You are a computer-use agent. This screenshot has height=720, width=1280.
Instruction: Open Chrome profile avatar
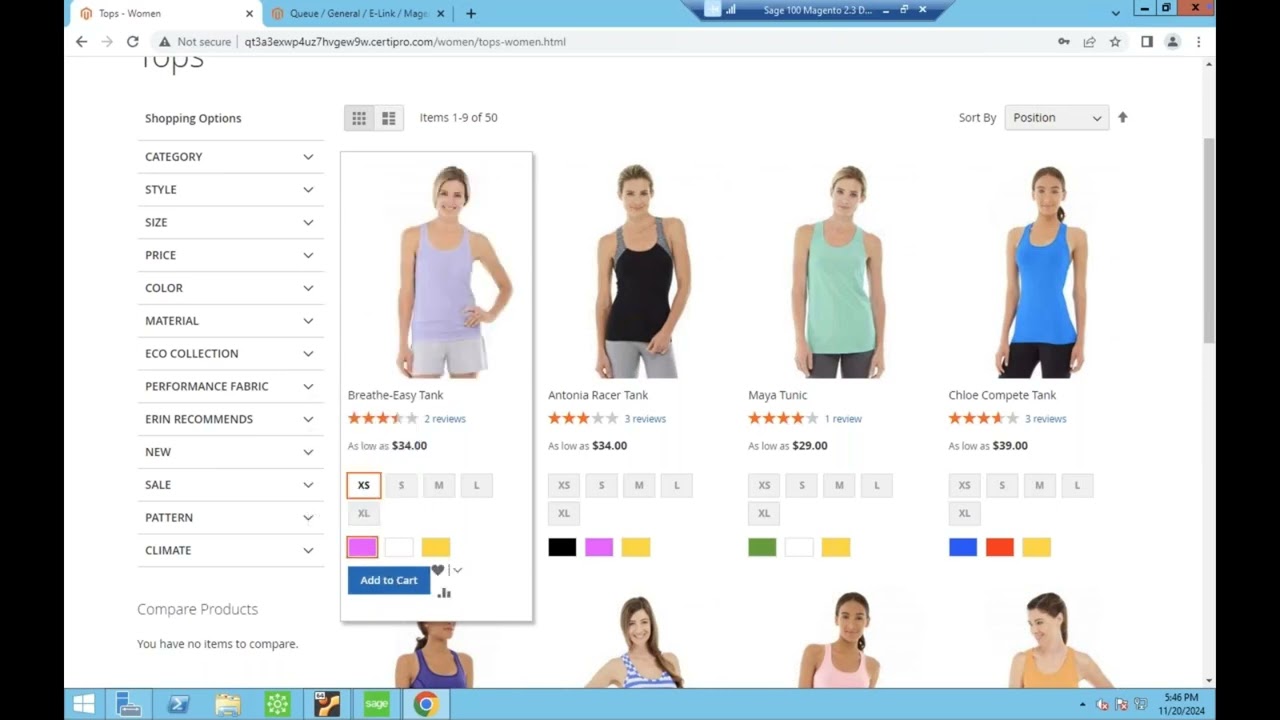click(x=1173, y=42)
